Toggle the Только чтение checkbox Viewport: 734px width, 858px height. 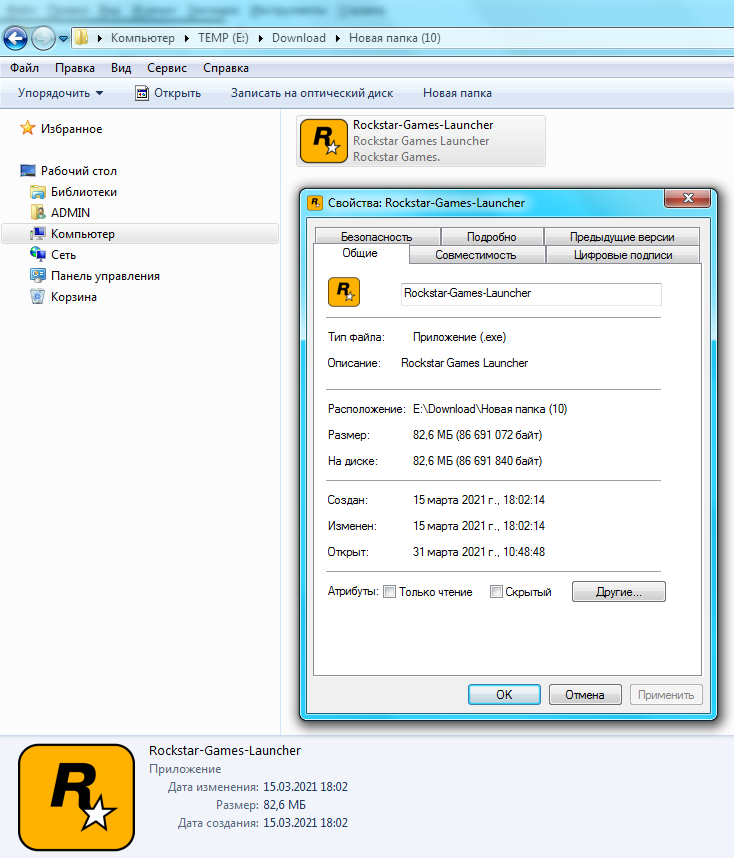[390, 592]
